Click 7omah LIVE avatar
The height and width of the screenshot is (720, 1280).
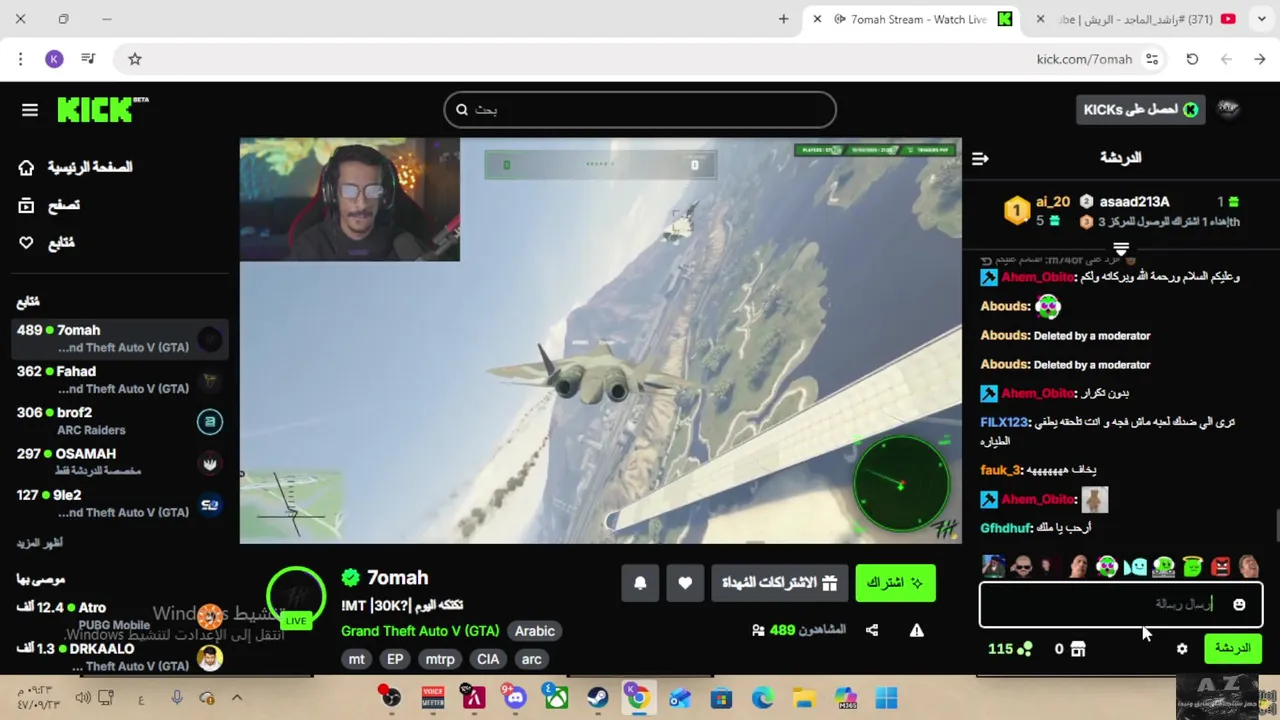click(296, 597)
